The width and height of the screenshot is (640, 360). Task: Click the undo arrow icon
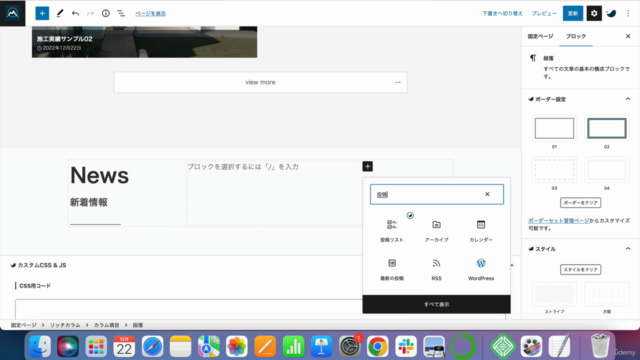tap(75, 13)
